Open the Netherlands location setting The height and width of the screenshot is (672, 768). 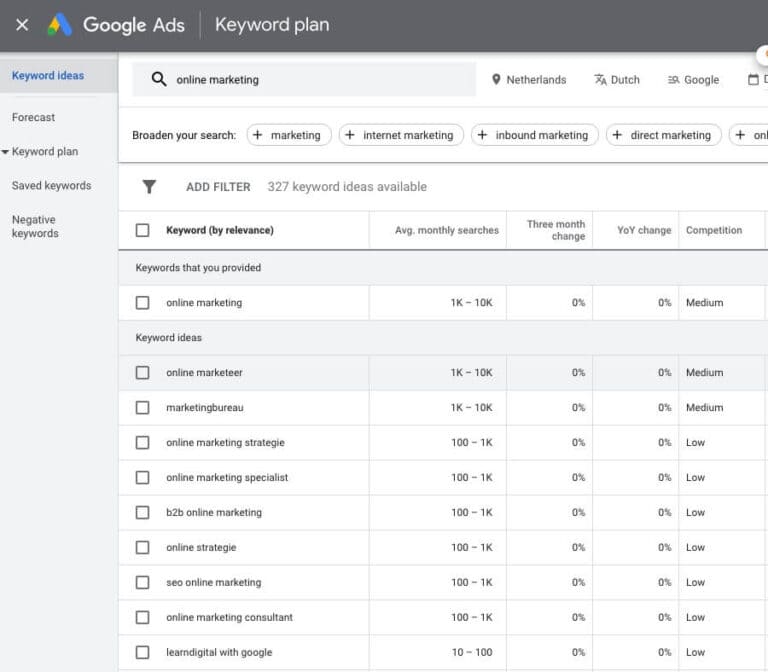(529, 80)
